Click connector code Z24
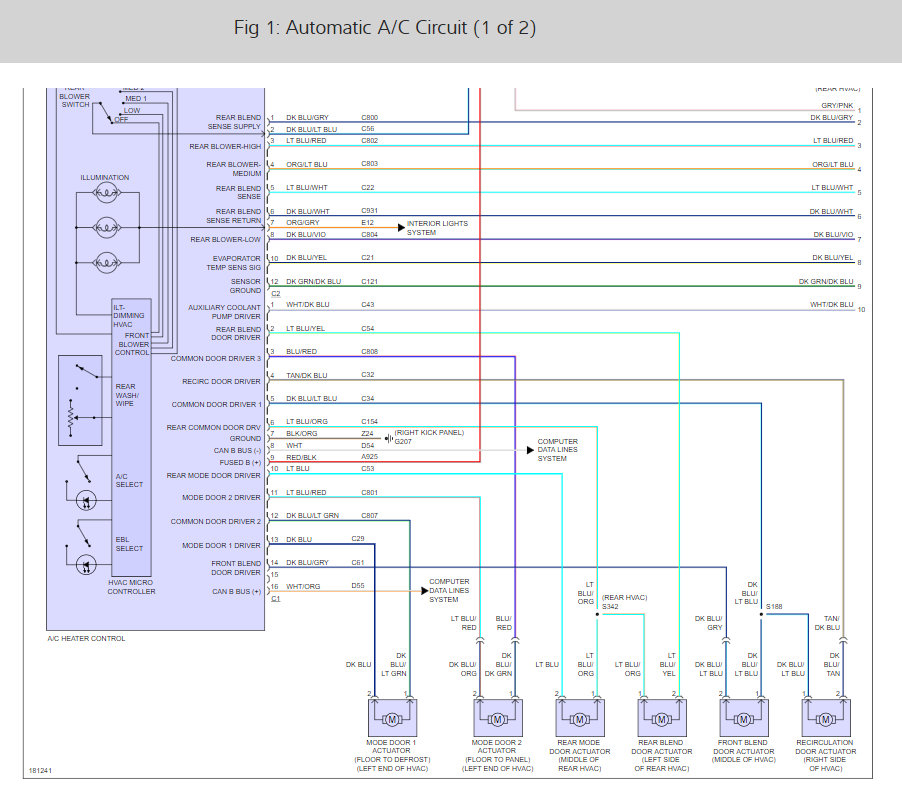Screen dimensions: 902x792 coord(368,434)
